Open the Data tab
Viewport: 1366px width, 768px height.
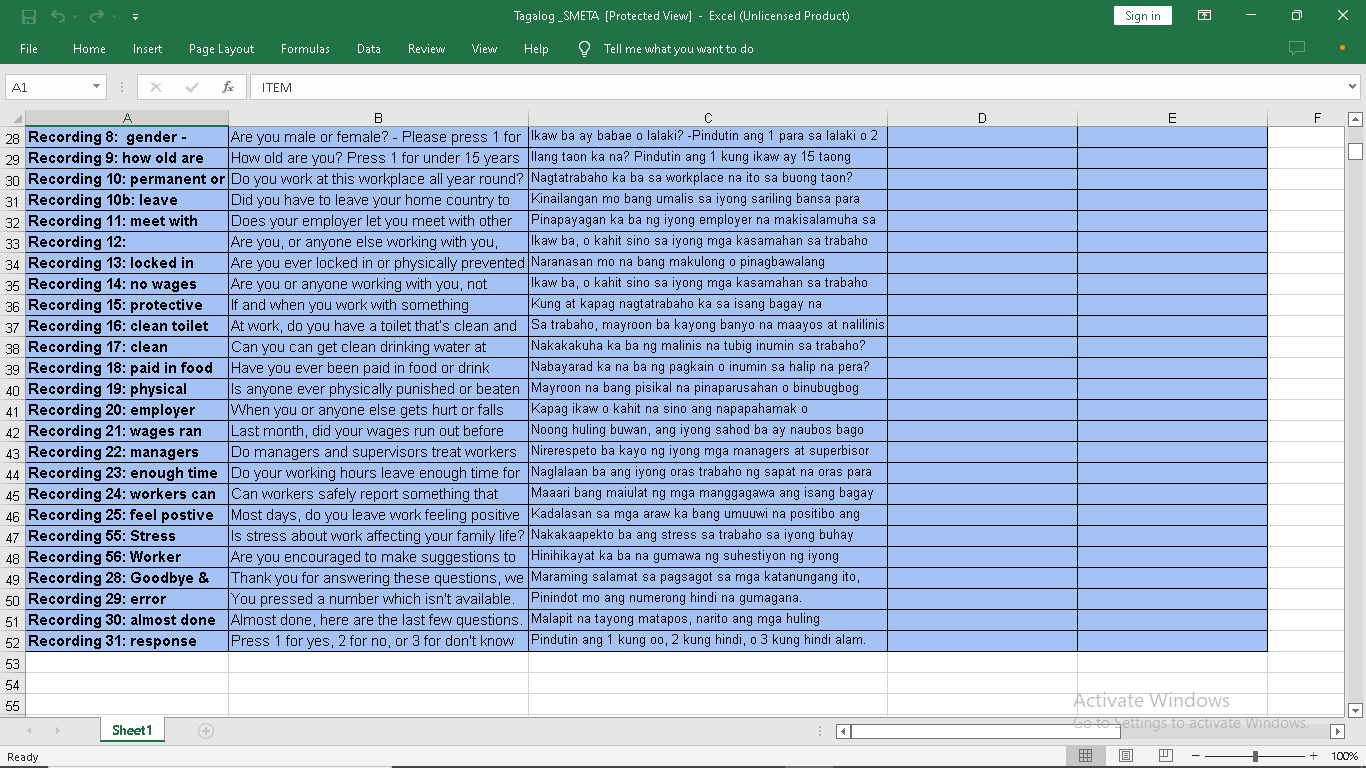[x=369, y=49]
